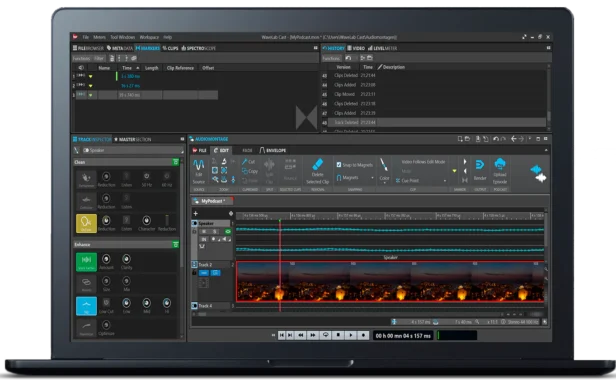Click the EQ Mid knob
Screen dimensions: 616x380
click(x=146, y=303)
